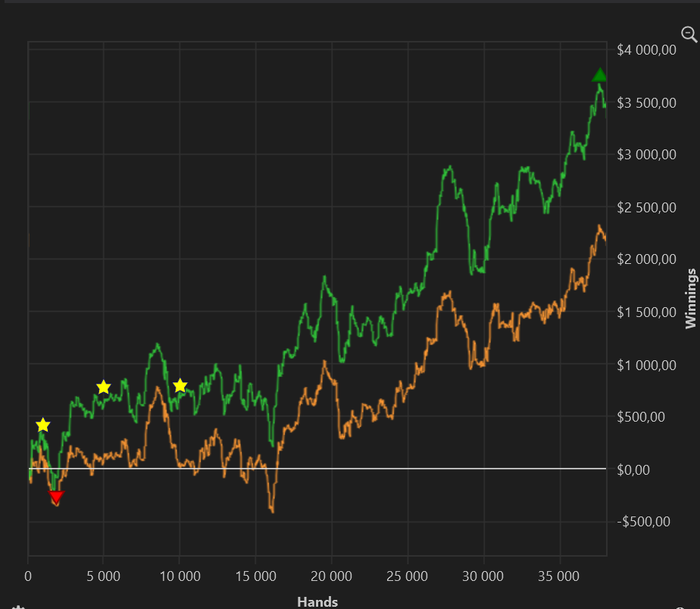This screenshot has height=609, width=700.
Task: Click the $3 000,00 axis label
Action: tap(646, 155)
